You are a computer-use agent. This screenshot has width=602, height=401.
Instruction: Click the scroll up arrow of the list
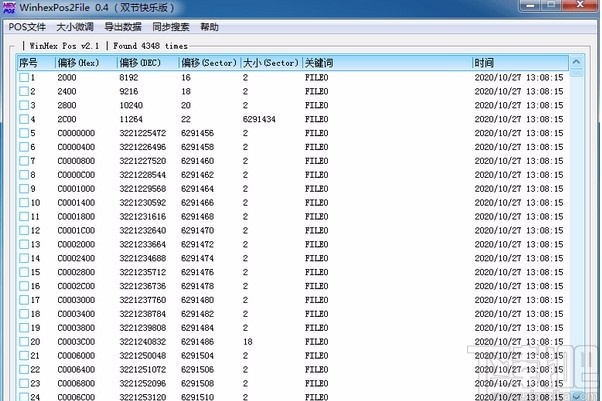576,62
